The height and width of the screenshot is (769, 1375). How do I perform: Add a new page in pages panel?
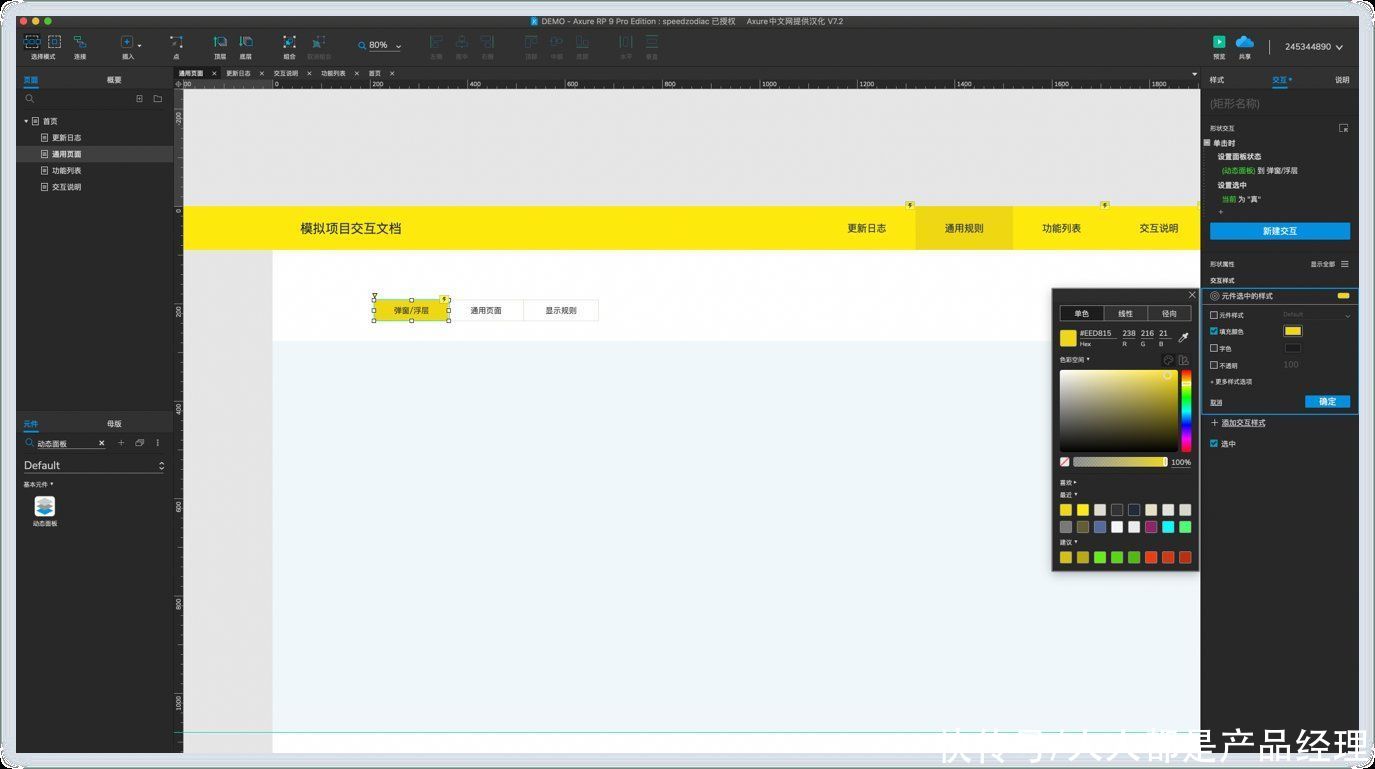139,99
